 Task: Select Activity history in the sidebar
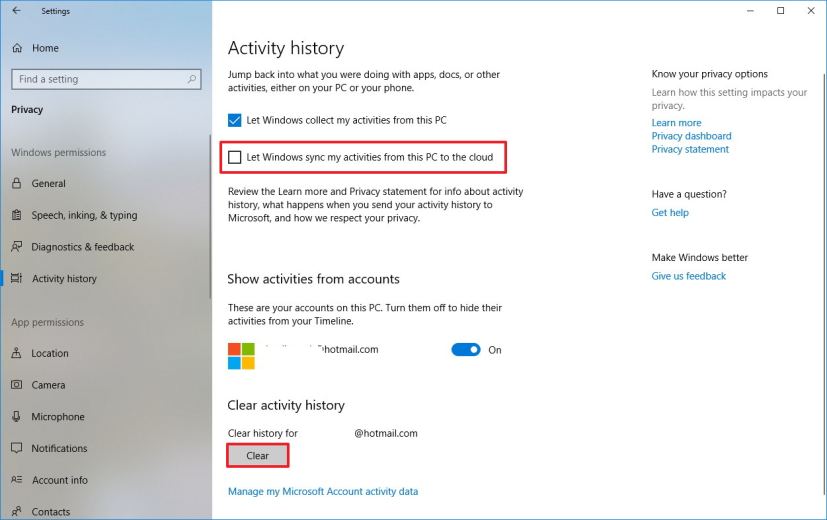pyautogui.click(x=64, y=278)
